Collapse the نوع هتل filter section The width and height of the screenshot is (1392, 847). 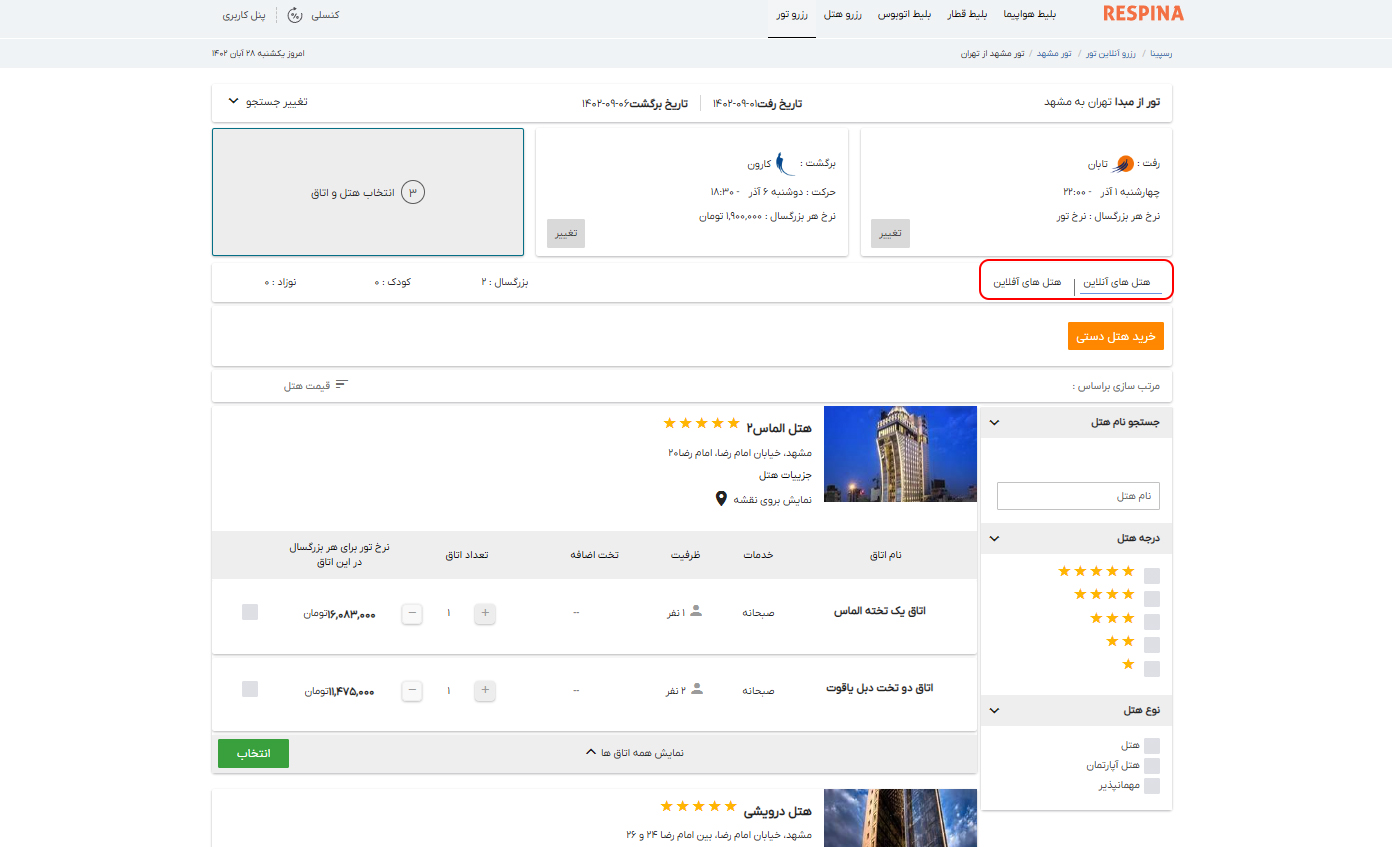[x=993, y=710]
